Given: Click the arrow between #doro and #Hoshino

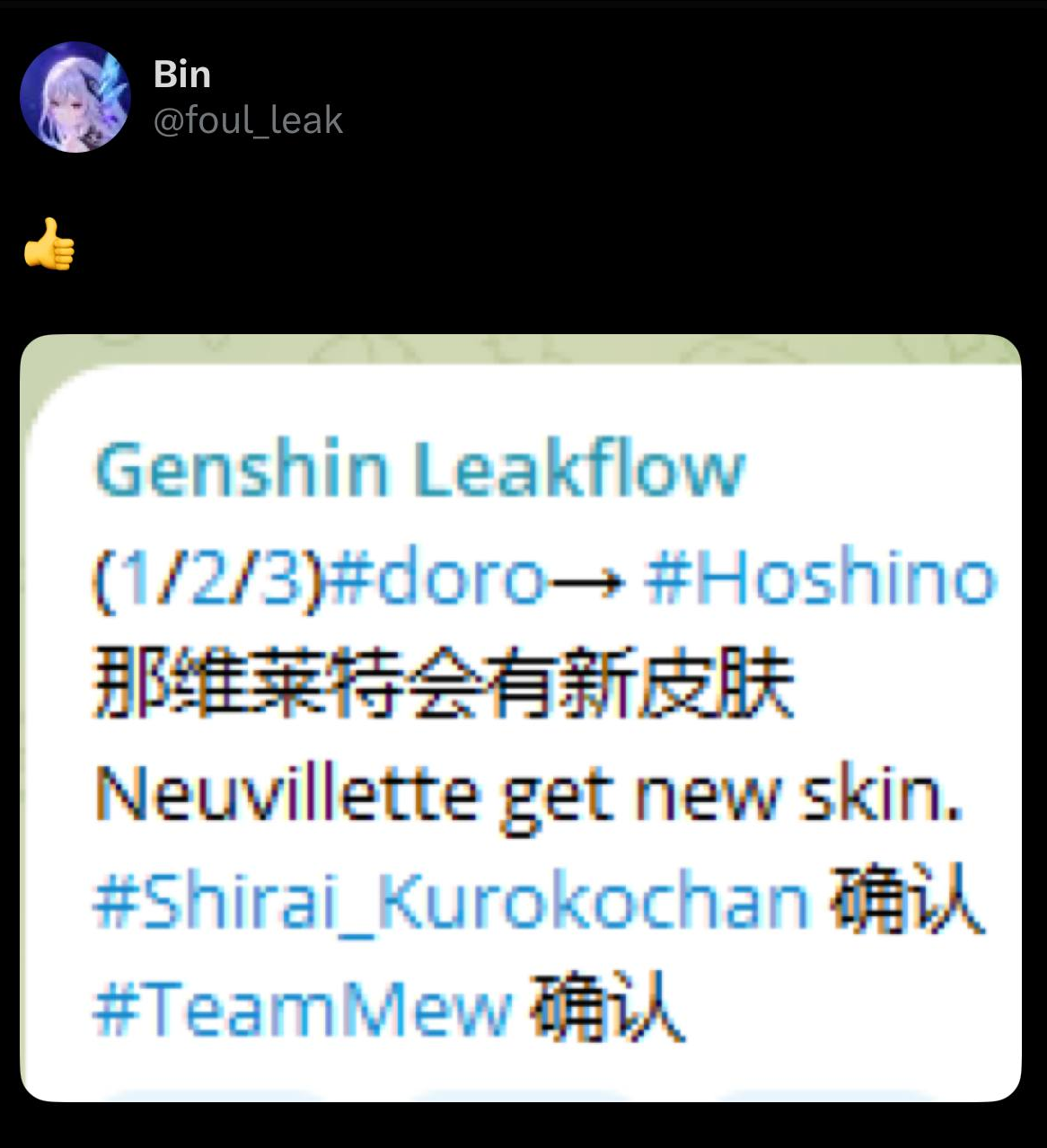Looking at the screenshot, I should (x=587, y=579).
